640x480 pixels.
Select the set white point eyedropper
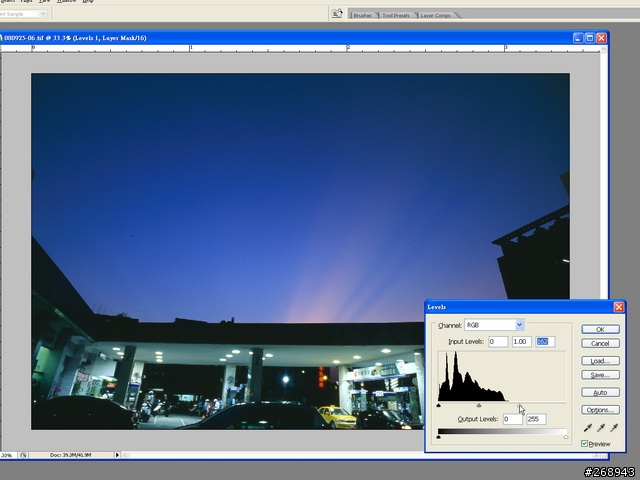click(614, 428)
